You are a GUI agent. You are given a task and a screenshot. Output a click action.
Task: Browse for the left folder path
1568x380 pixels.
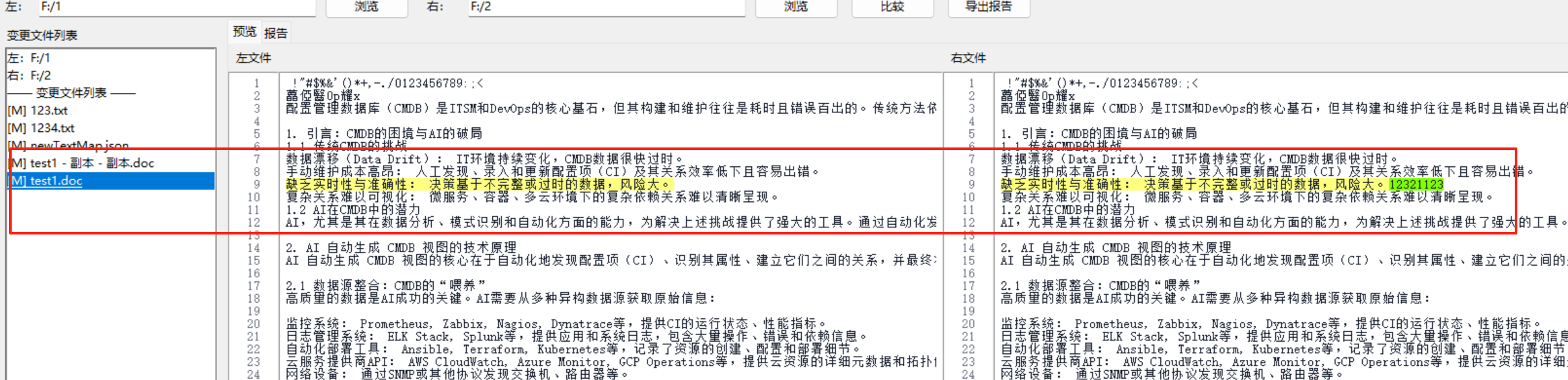pos(366,6)
